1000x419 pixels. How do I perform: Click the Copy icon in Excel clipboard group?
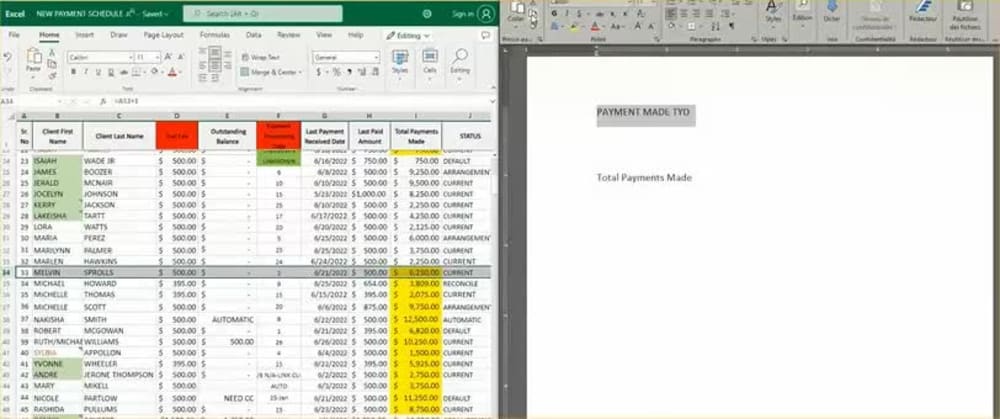tap(52, 64)
